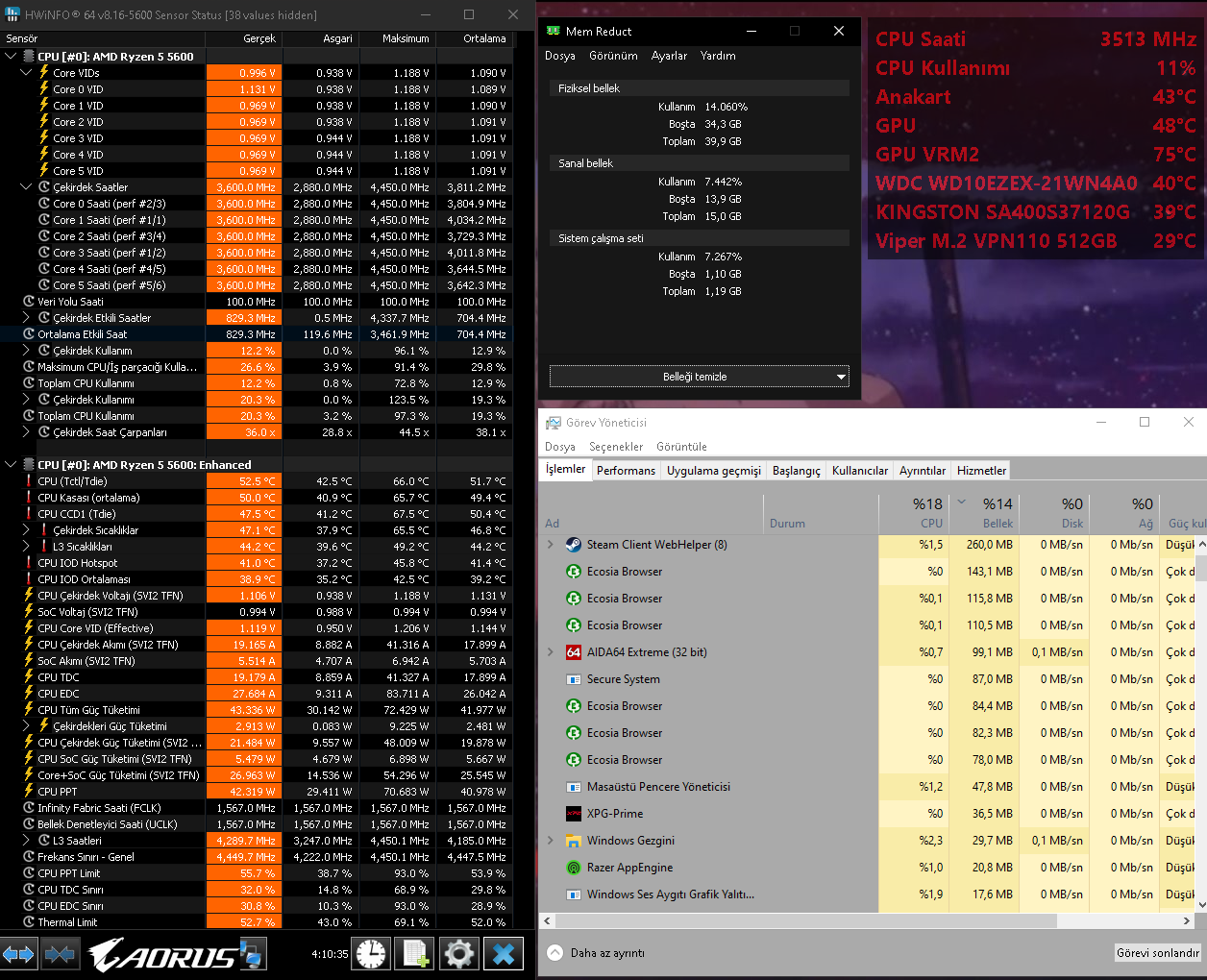1207x980 pixels.
Task: Click the Steam Client WebHelper process icon
Action: pyautogui.click(x=574, y=545)
